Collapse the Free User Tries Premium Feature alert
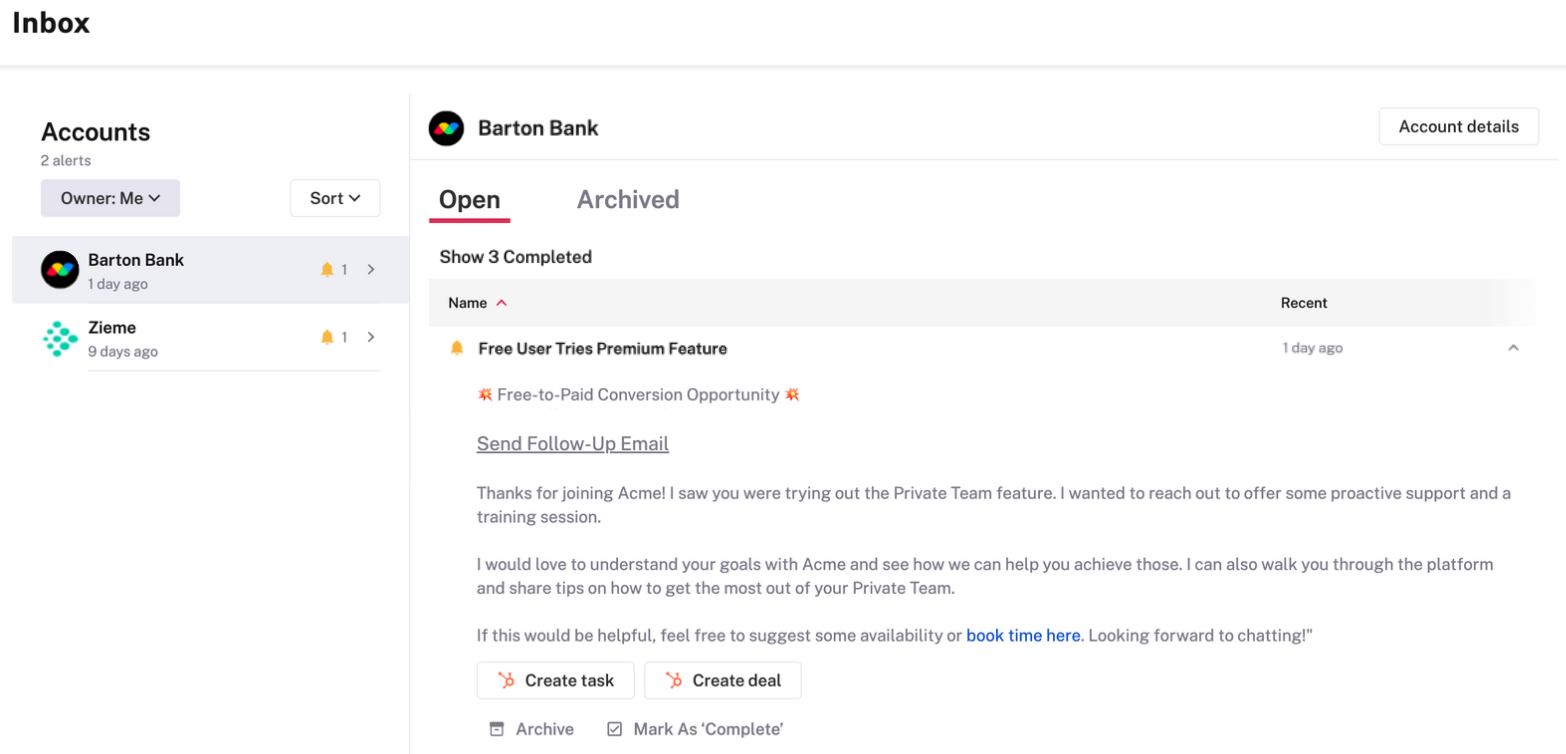 (1513, 348)
